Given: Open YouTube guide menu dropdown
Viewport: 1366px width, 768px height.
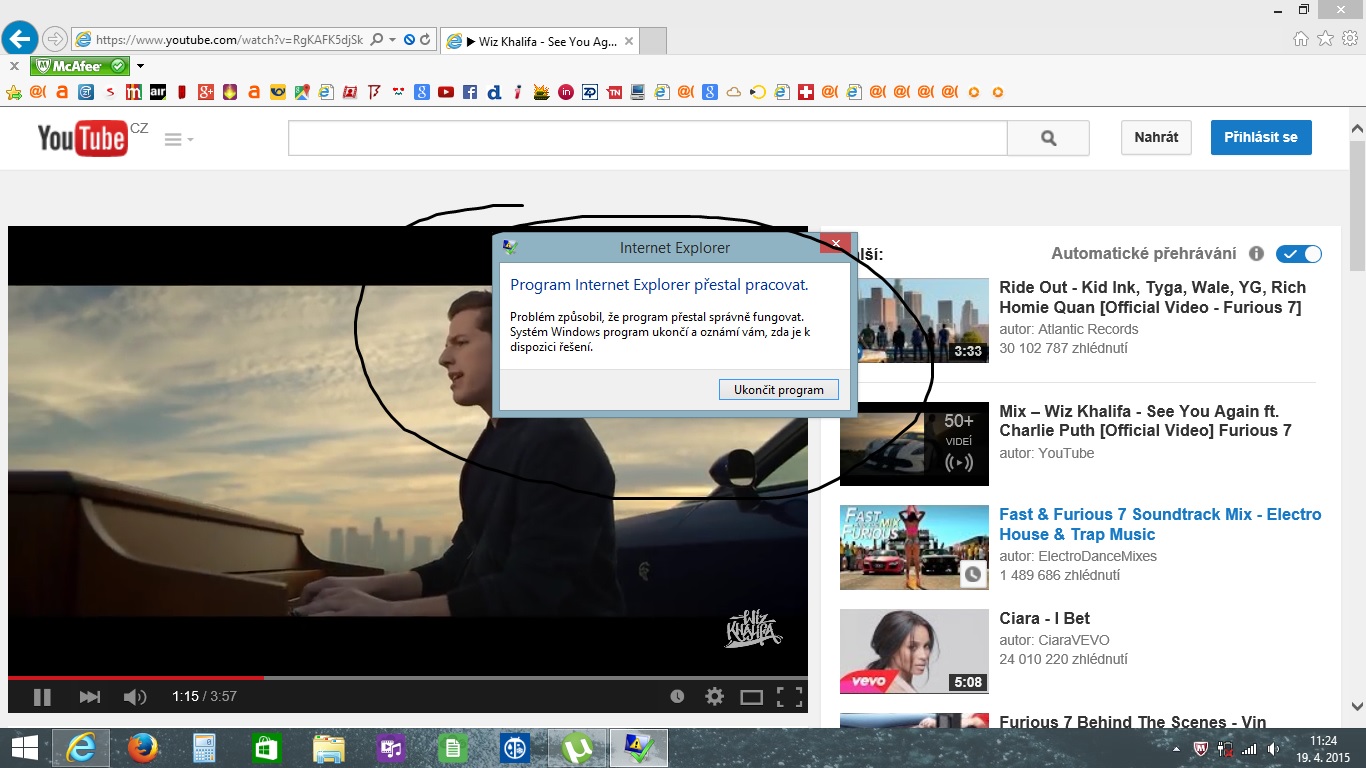Looking at the screenshot, I should (x=179, y=140).
